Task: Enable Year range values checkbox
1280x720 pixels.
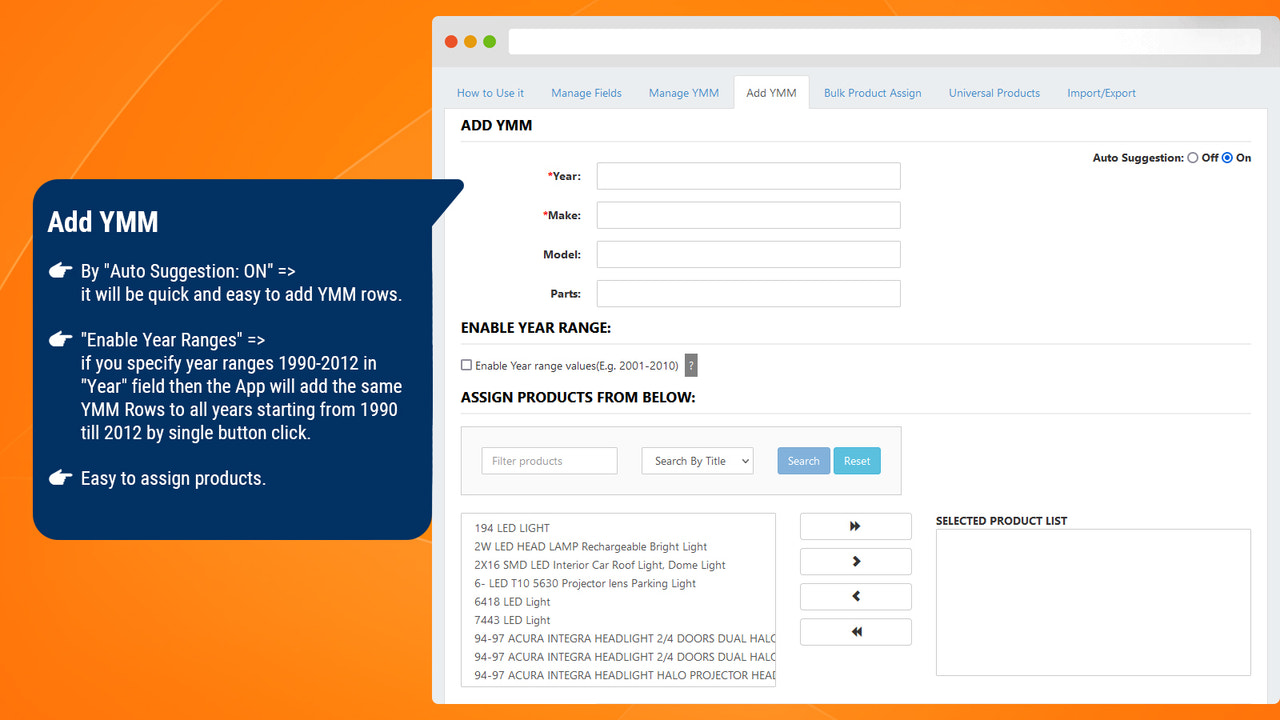Action: click(466, 365)
